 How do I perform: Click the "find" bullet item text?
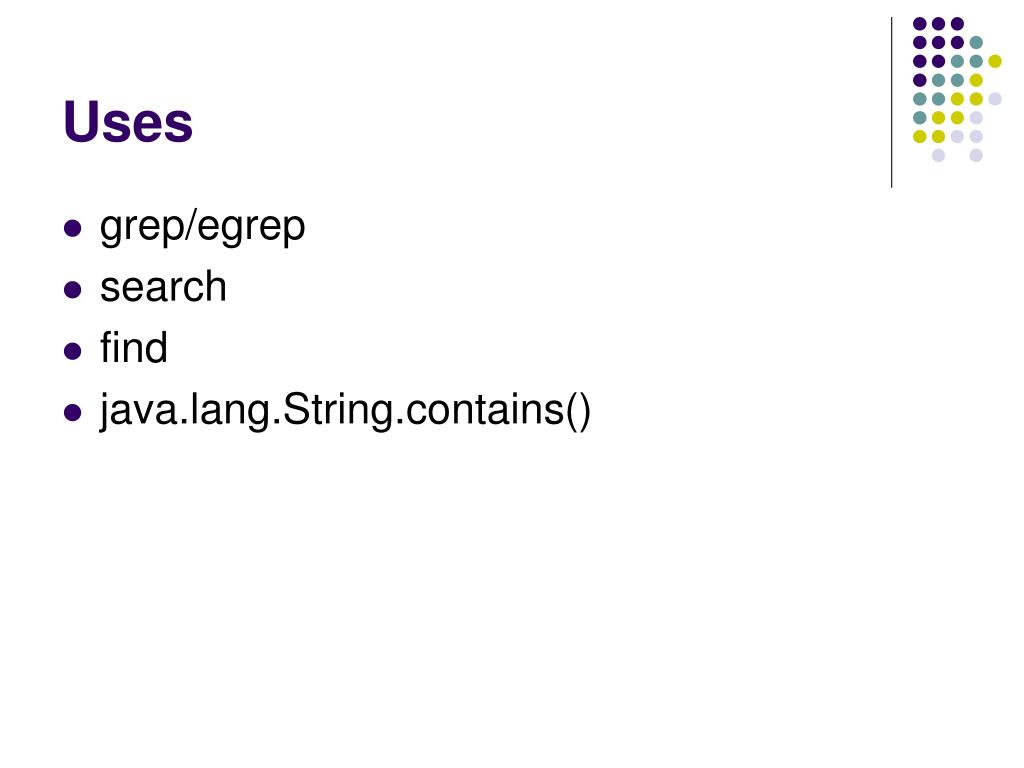(x=134, y=347)
